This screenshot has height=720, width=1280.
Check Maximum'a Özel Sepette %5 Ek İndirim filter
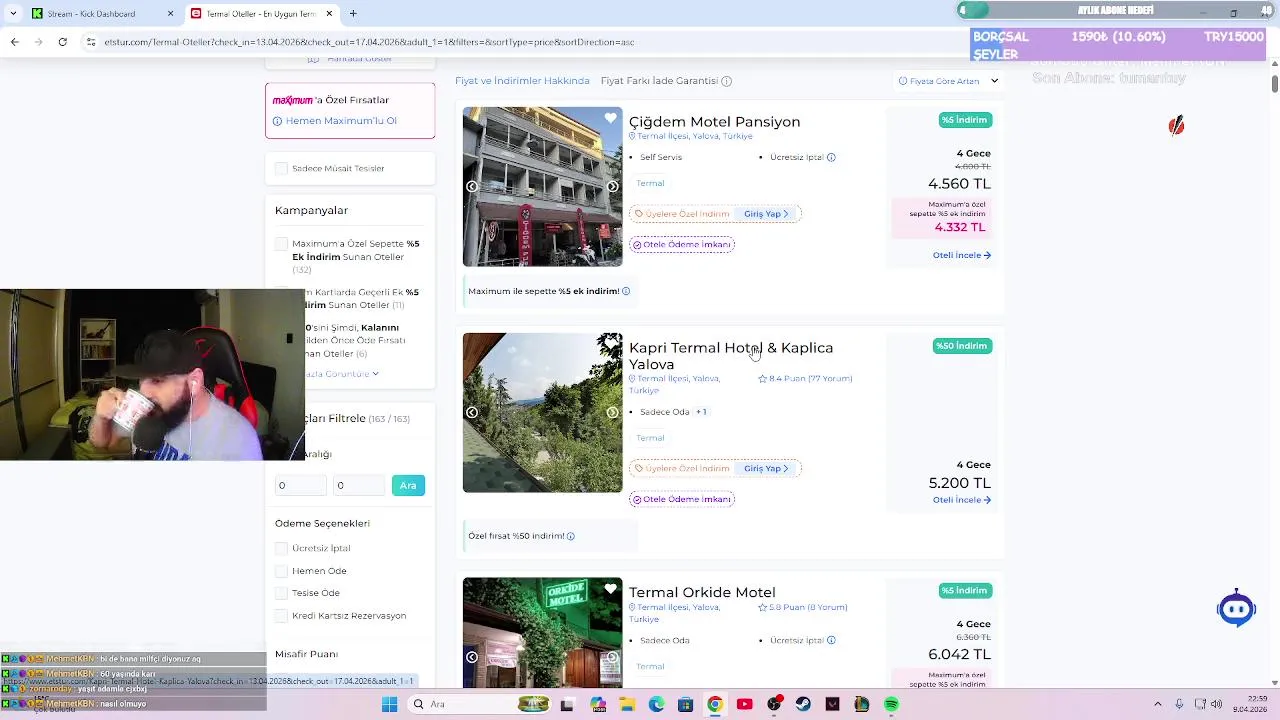click(281, 244)
